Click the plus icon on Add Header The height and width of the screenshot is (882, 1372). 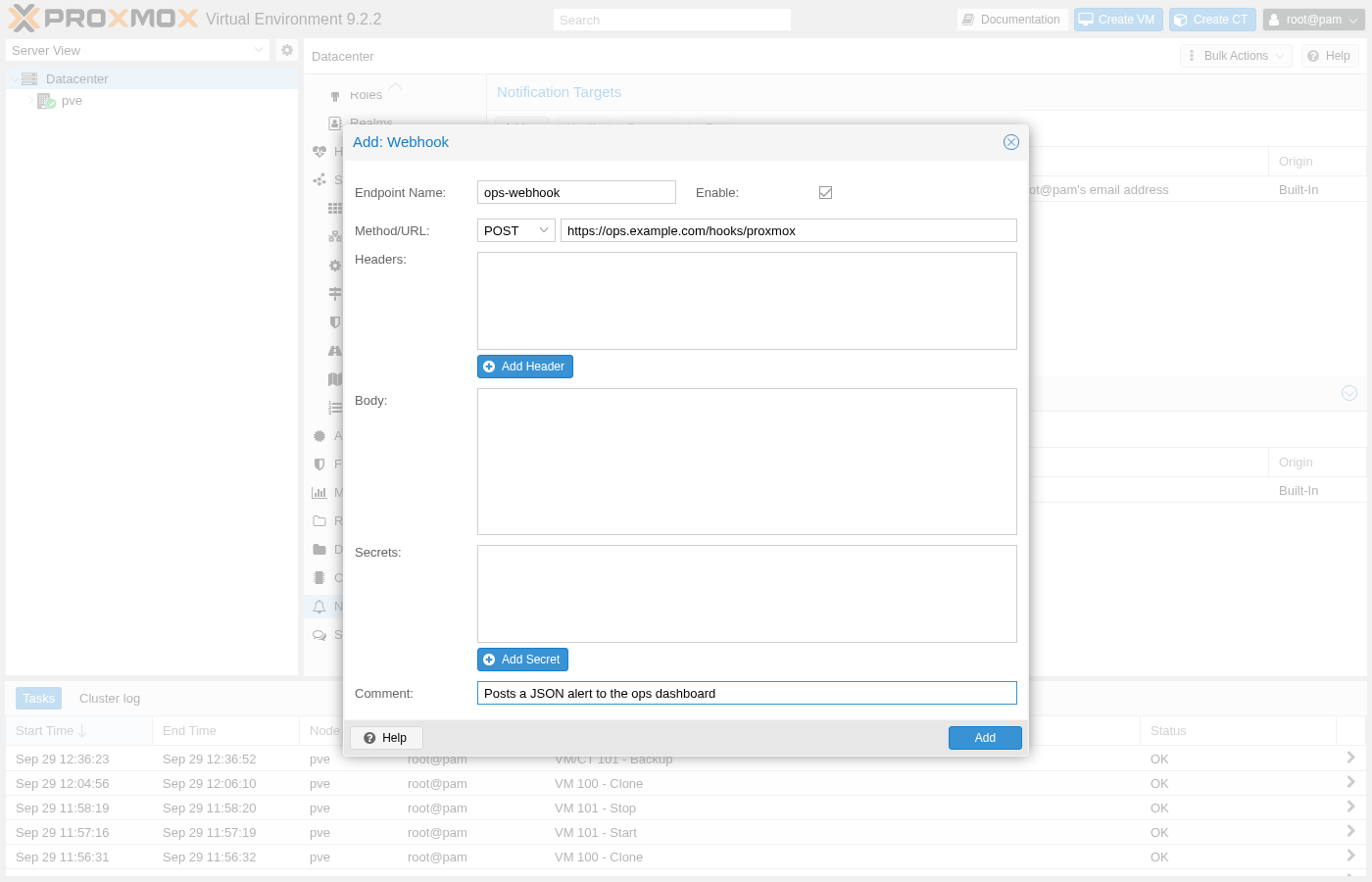click(489, 367)
